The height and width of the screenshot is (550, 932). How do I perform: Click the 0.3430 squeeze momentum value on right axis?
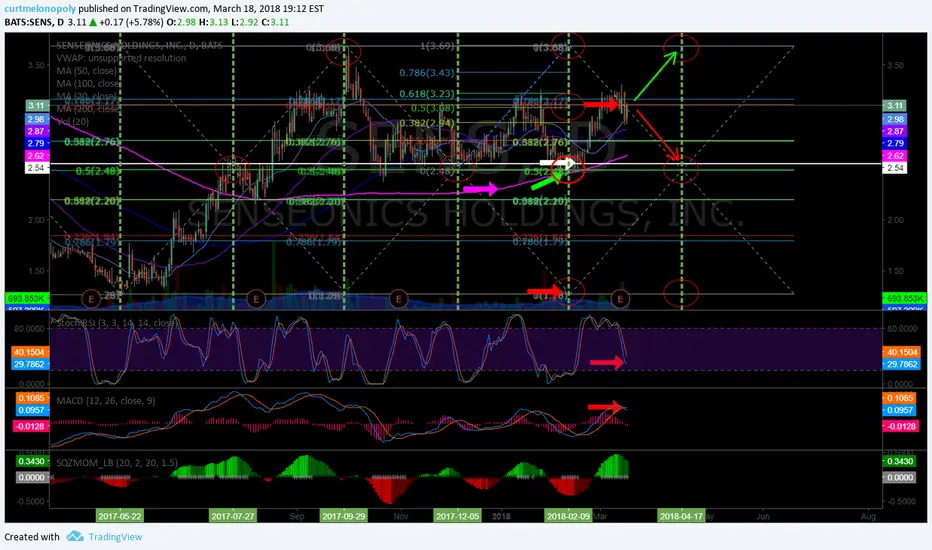click(900, 461)
